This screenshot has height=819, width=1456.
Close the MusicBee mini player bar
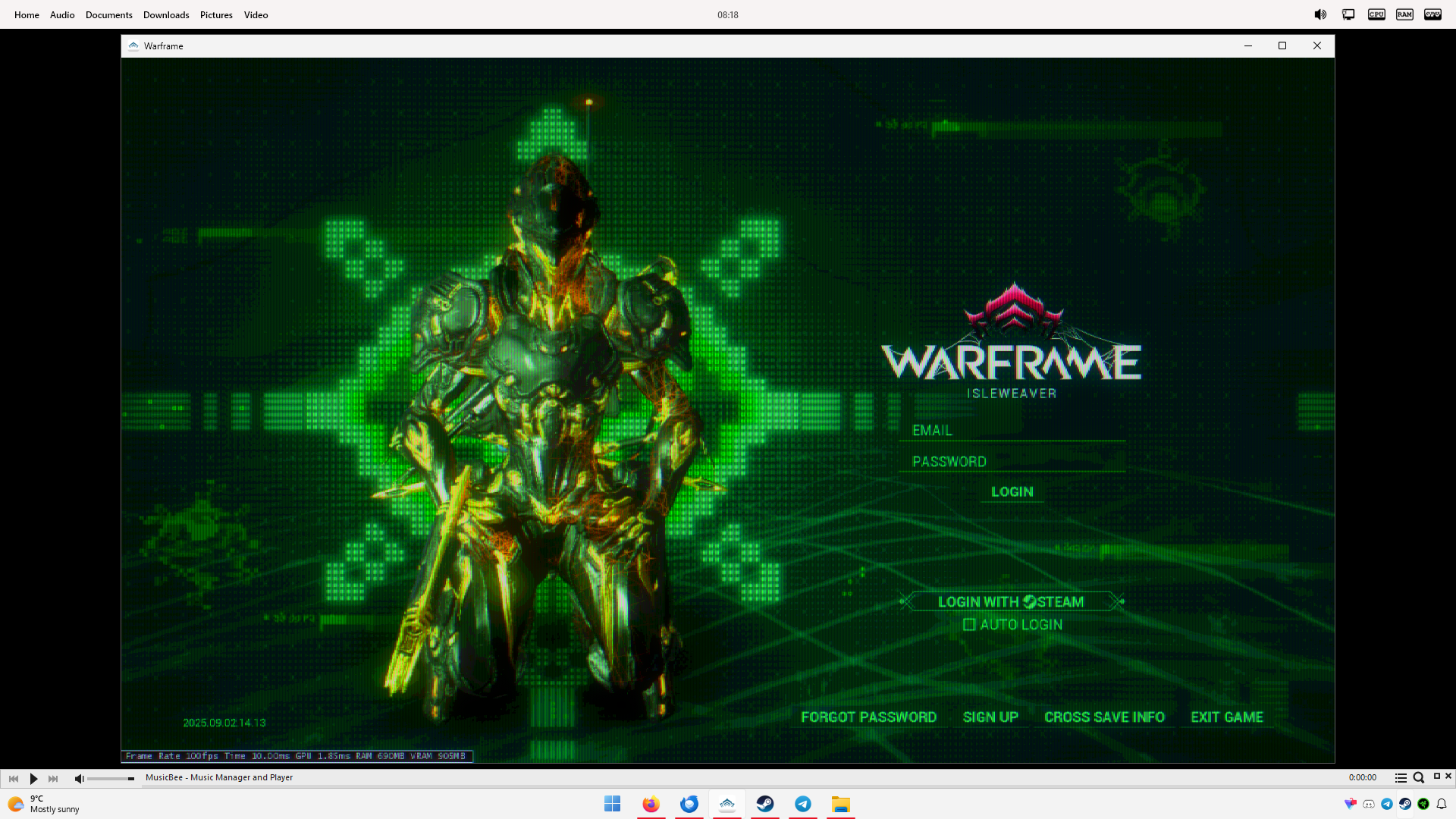[x=1448, y=776]
